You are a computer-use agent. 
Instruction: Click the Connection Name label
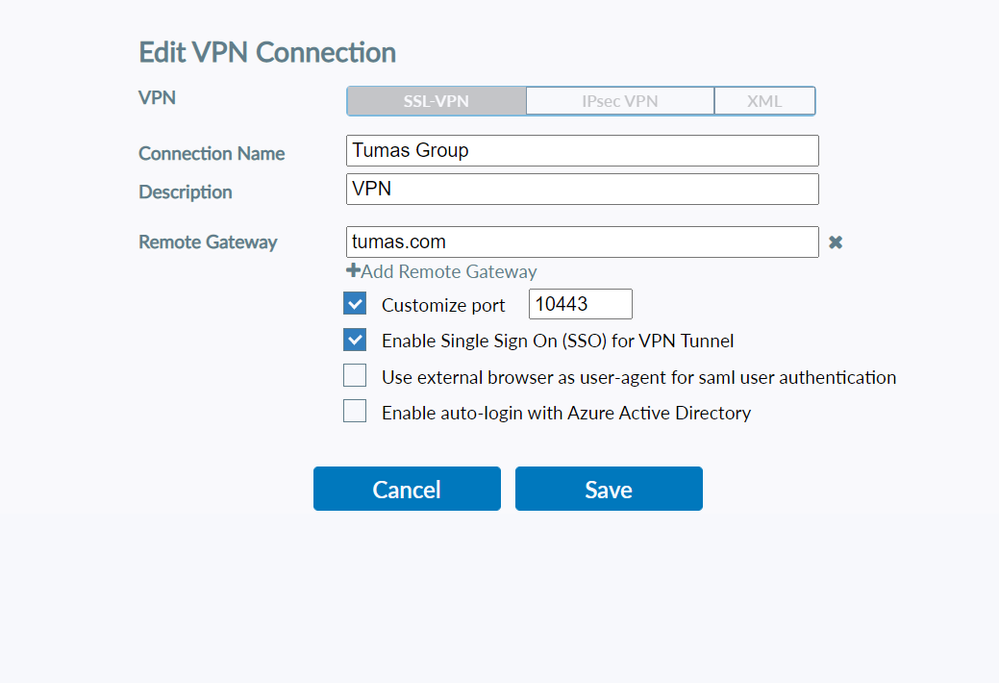click(211, 154)
